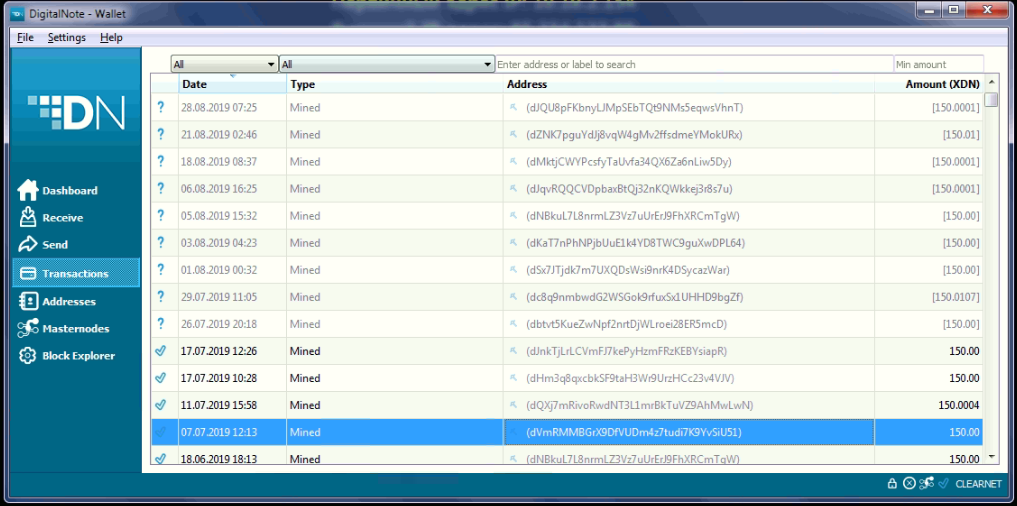Viewport: 1017px width, 506px height.
Task: Click scrollbar down arrow of transaction list
Action: [991, 457]
